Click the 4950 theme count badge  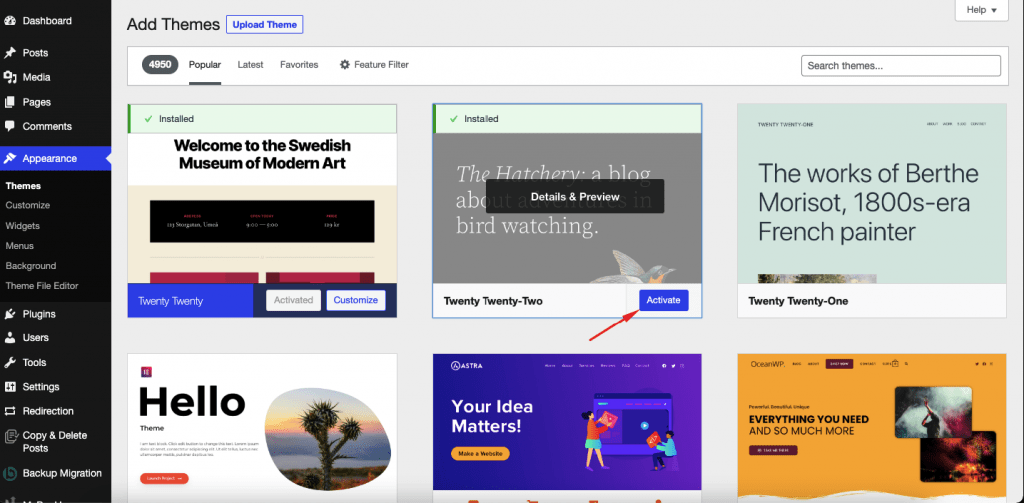pos(160,65)
